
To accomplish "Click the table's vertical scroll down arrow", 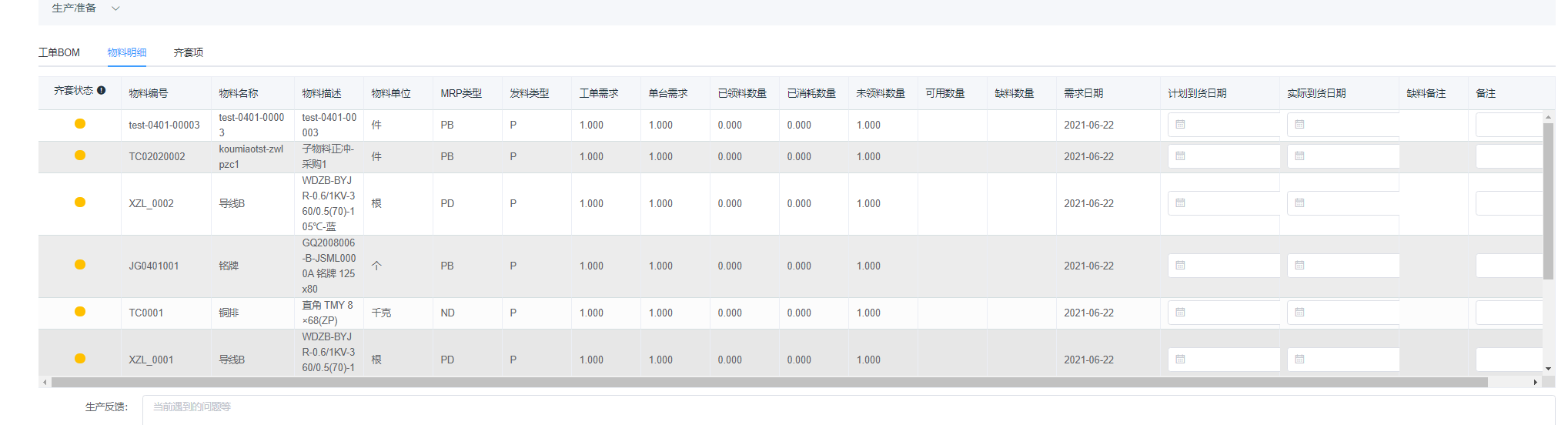I will [x=1548, y=369].
